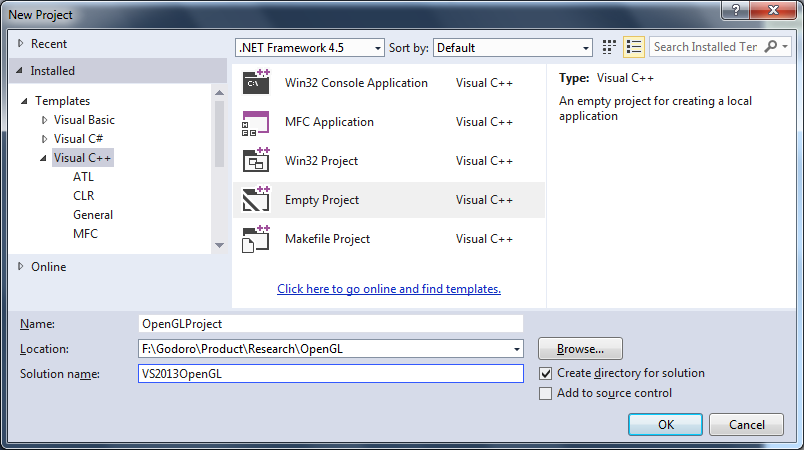This screenshot has width=804, height=450.
Task: Select the General template category
Action: pos(93,215)
